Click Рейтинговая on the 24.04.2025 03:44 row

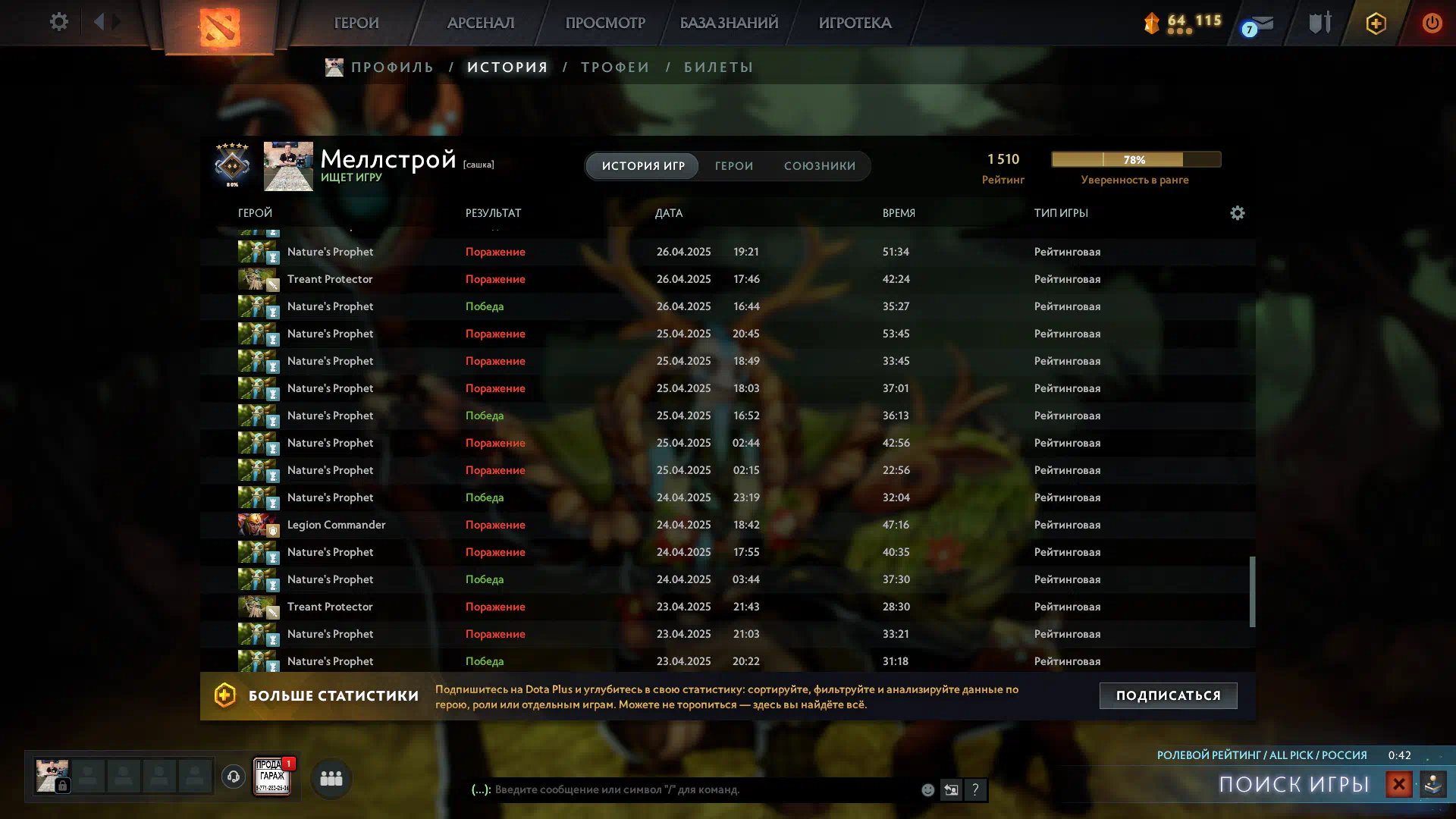[1067, 579]
